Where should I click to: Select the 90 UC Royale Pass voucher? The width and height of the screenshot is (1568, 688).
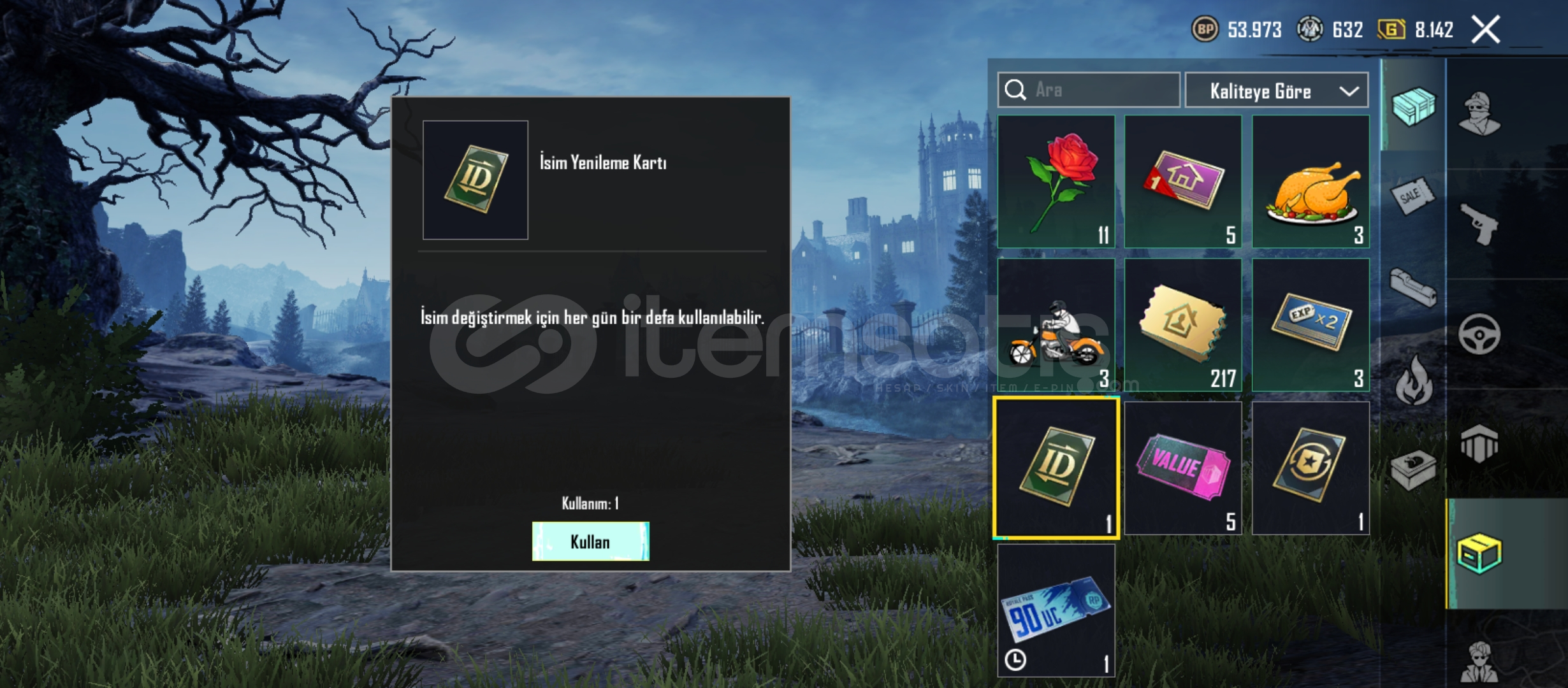(x=1056, y=610)
